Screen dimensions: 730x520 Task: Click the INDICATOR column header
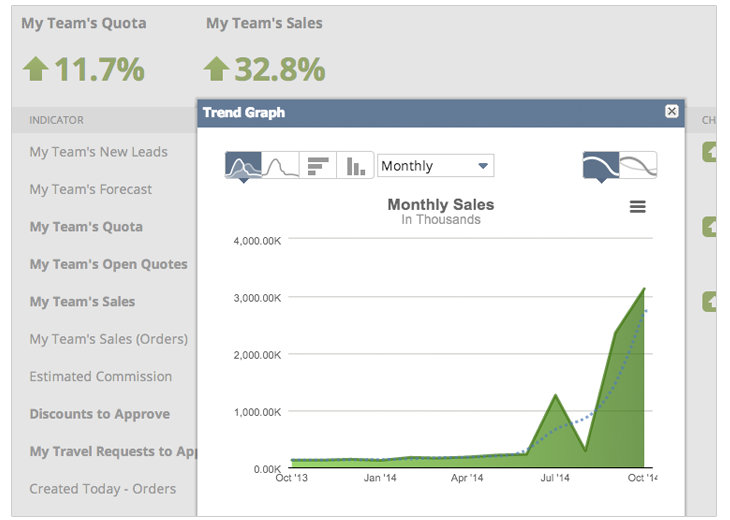tap(56, 120)
